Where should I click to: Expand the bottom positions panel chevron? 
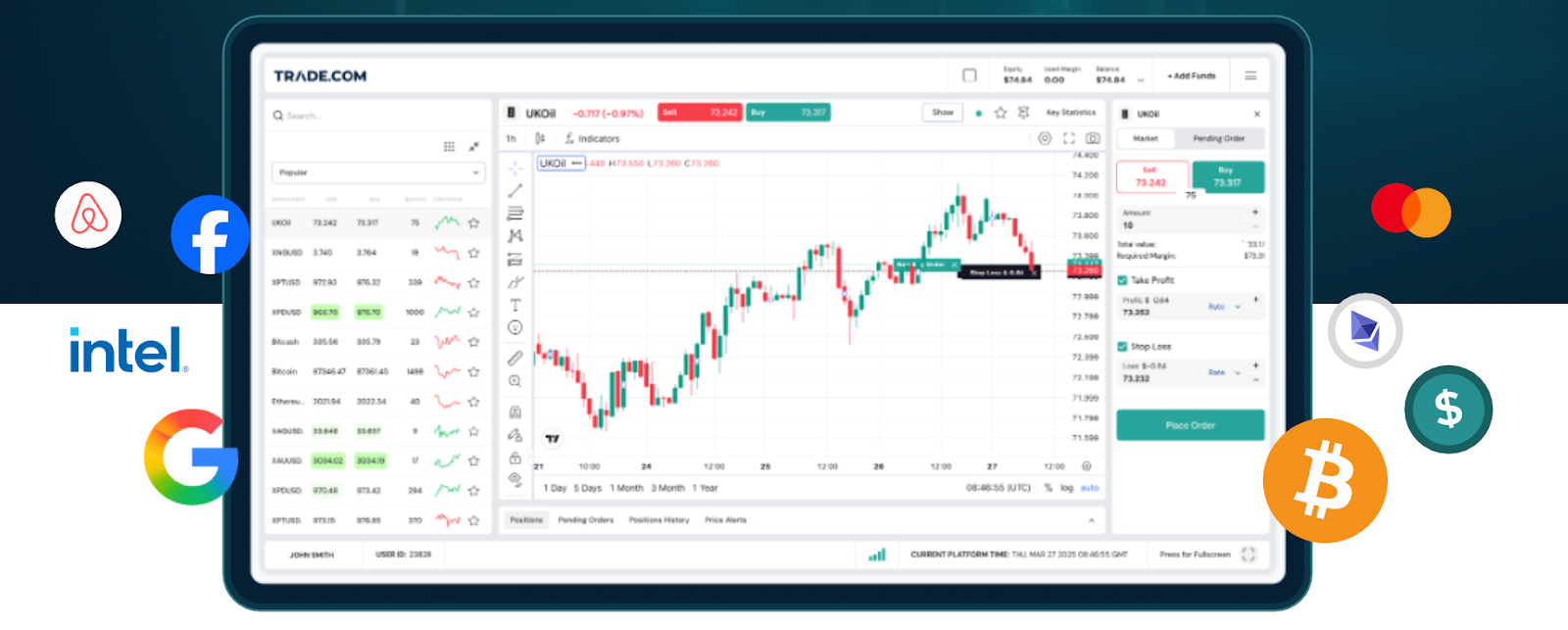coord(1091,520)
